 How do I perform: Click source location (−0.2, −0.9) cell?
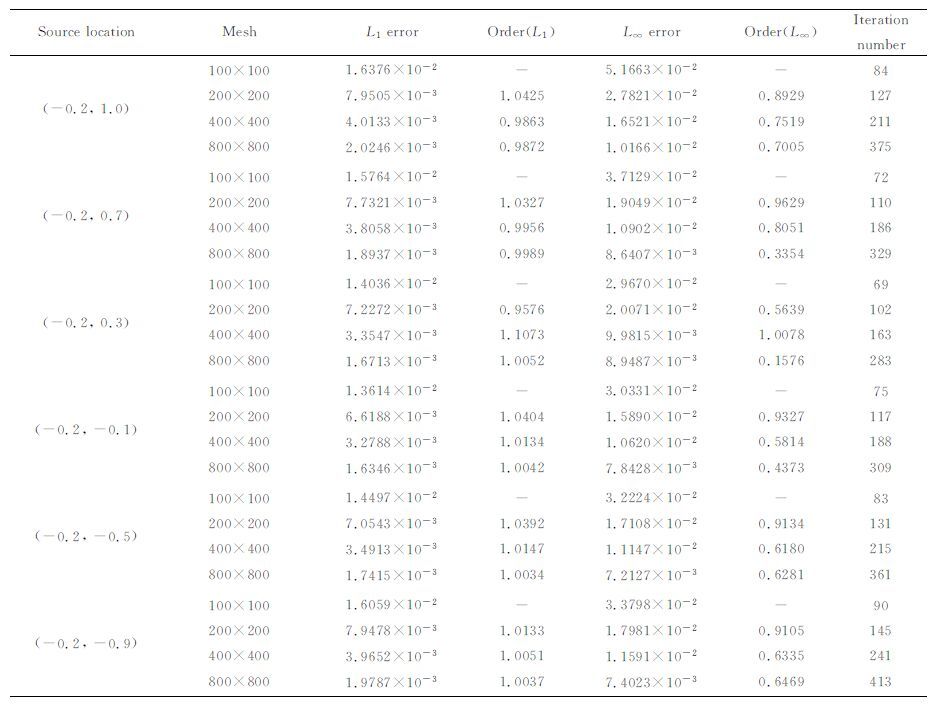(x=86, y=644)
